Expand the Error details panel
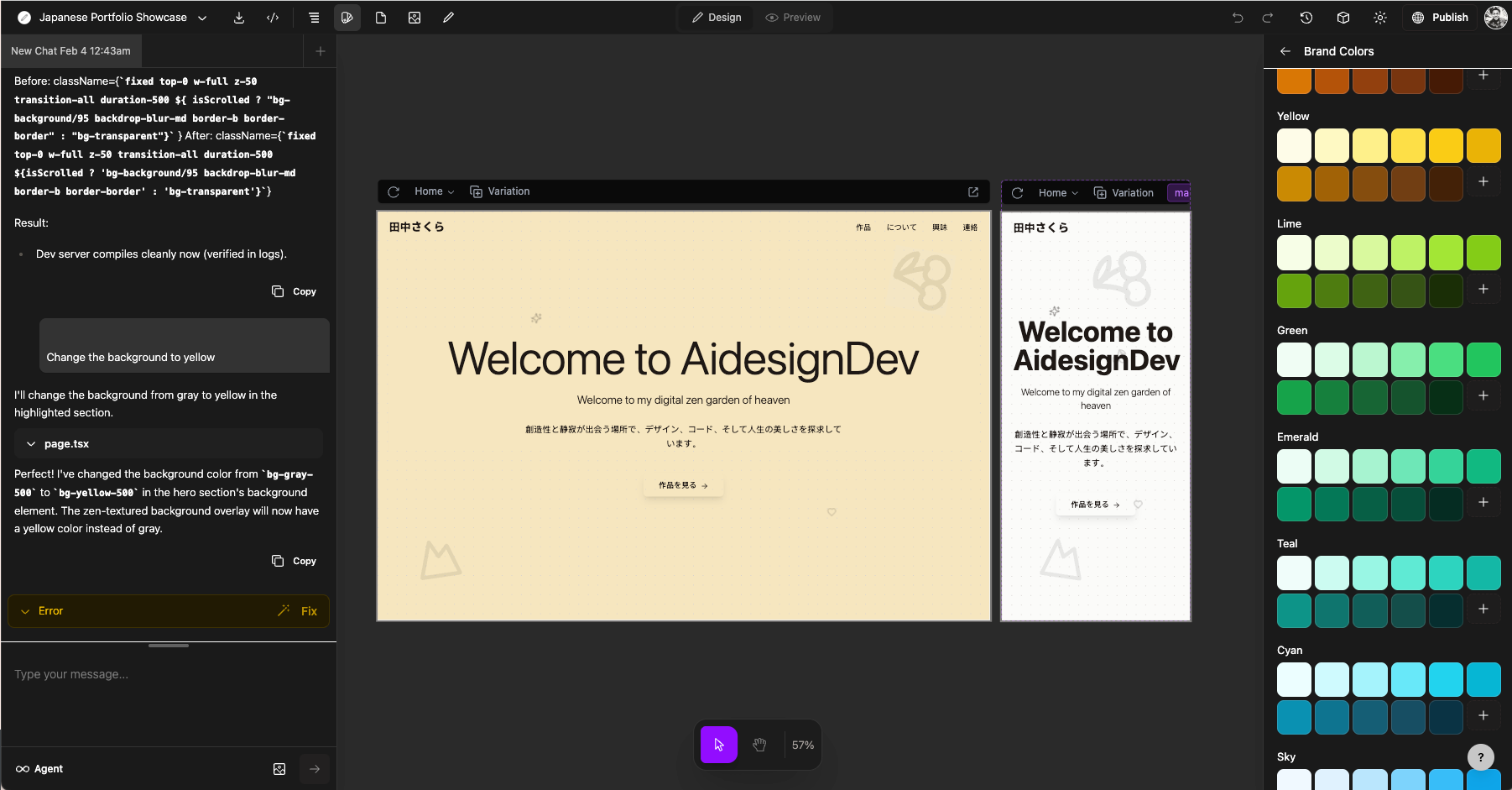The height and width of the screenshot is (790, 1512). click(x=25, y=610)
